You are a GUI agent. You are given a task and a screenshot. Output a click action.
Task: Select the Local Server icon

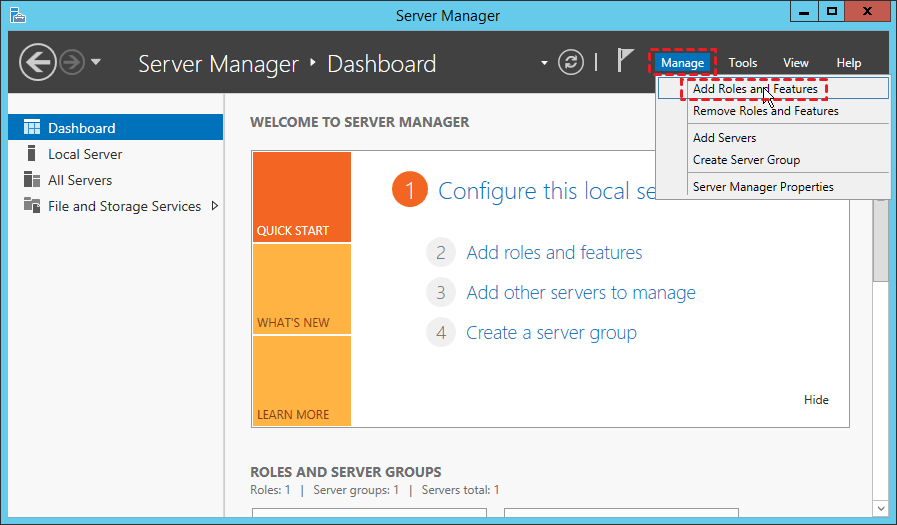(x=32, y=154)
